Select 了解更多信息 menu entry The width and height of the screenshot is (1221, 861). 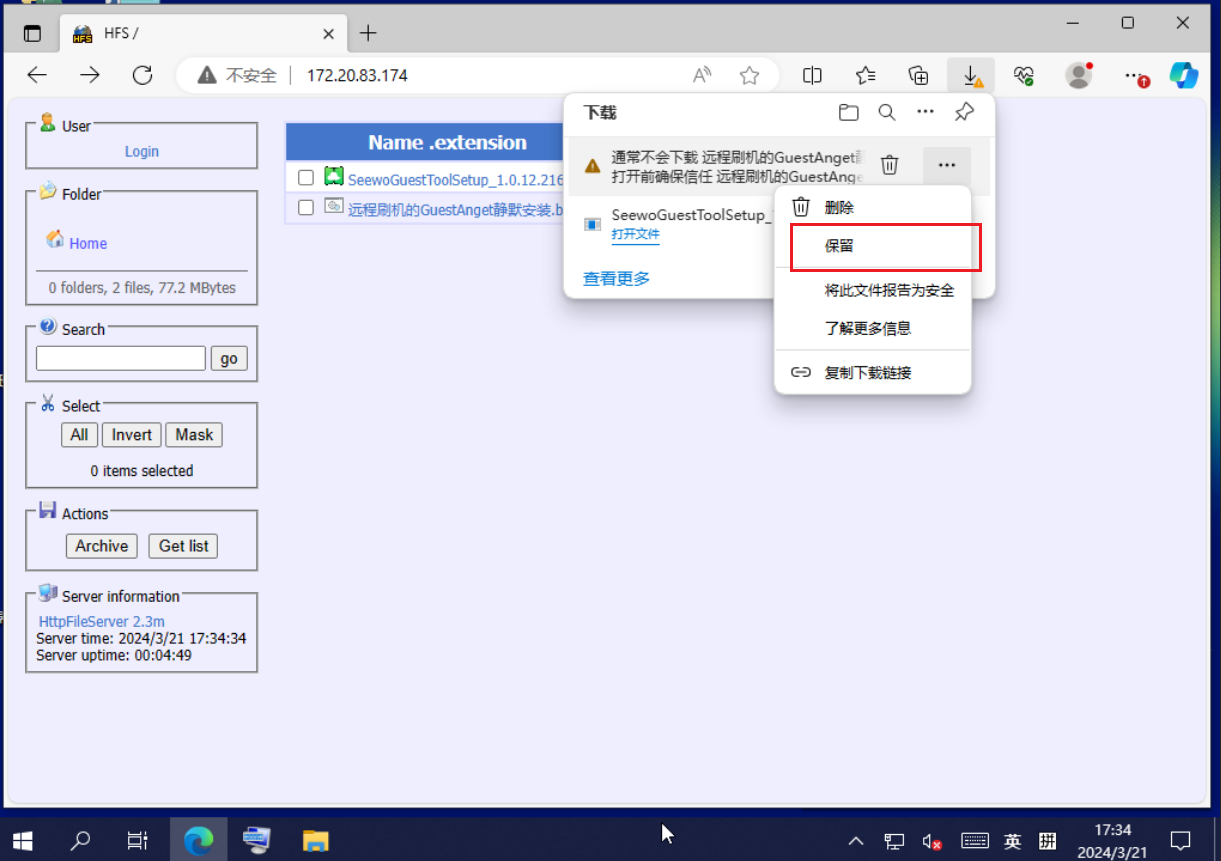tap(873, 328)
